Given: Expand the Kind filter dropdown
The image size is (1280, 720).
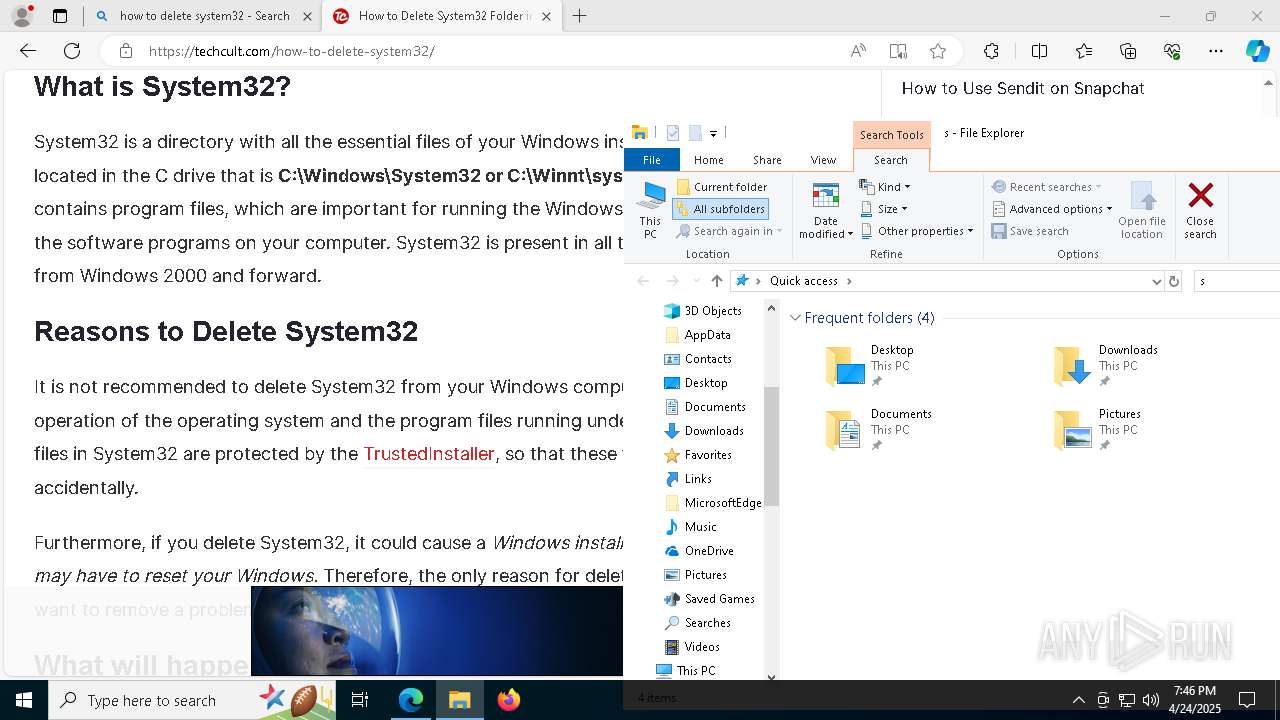Looking at the screenshot, I should [x=885, y=187].
